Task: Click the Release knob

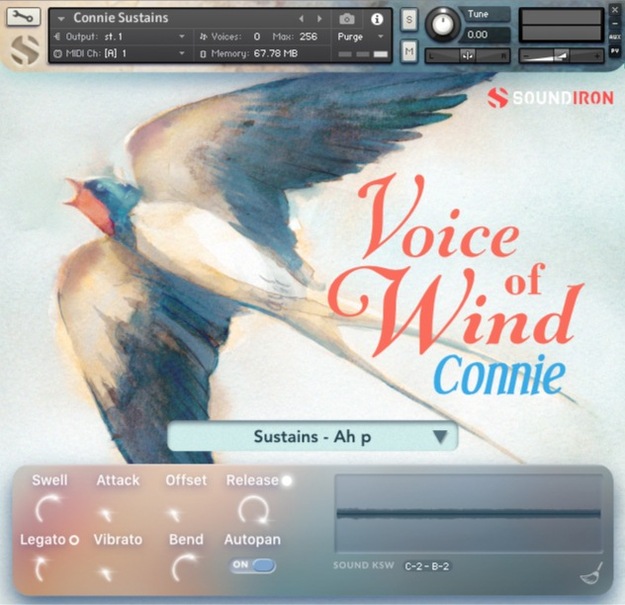Action: tap(253, 509)
